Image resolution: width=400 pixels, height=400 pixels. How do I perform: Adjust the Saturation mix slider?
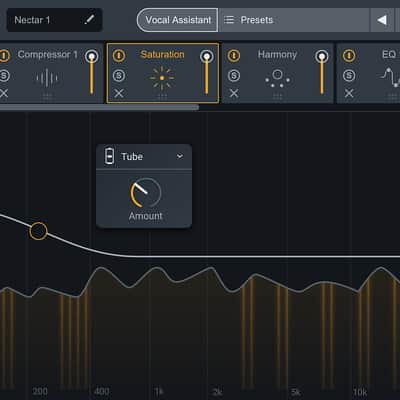pyautogui.click(x=207, y=72)
